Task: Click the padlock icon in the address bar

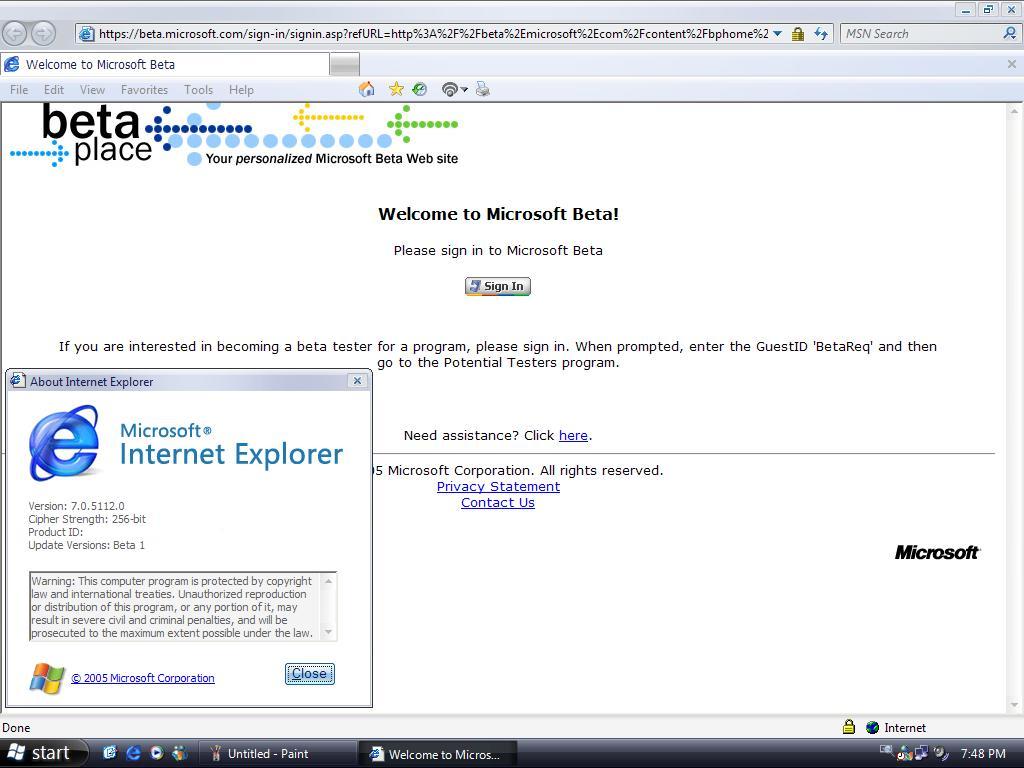Action: tap(797, 34)
